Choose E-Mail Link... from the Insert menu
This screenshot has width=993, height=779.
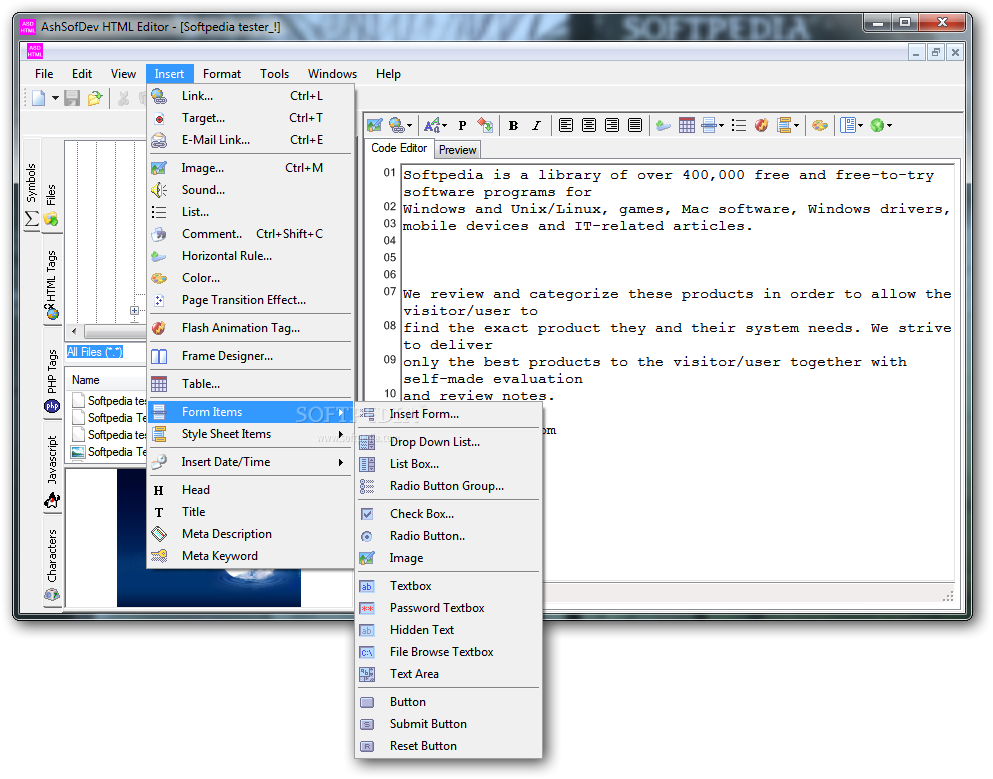point(250,140)
